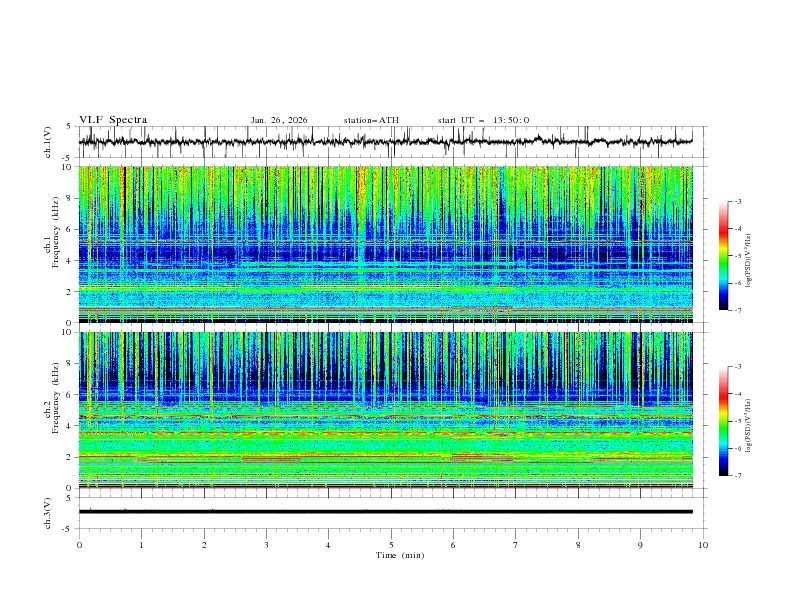The image size is (792, 612).
Task: Click the 8 kHz tick label of ch.2 spectrogram
Action: (x=70, y=364)
